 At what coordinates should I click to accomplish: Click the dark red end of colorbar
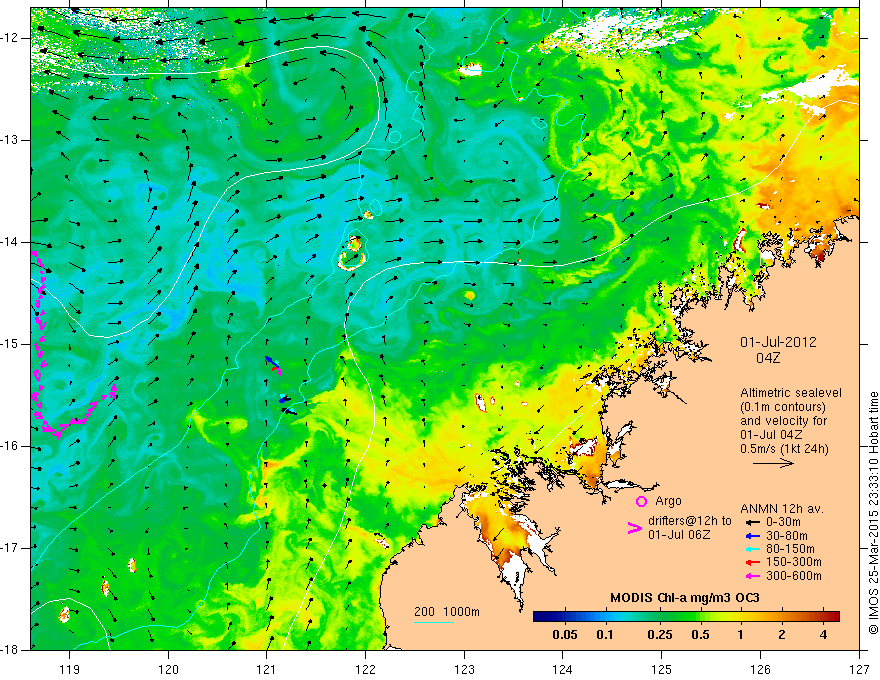tap(833, 617)
